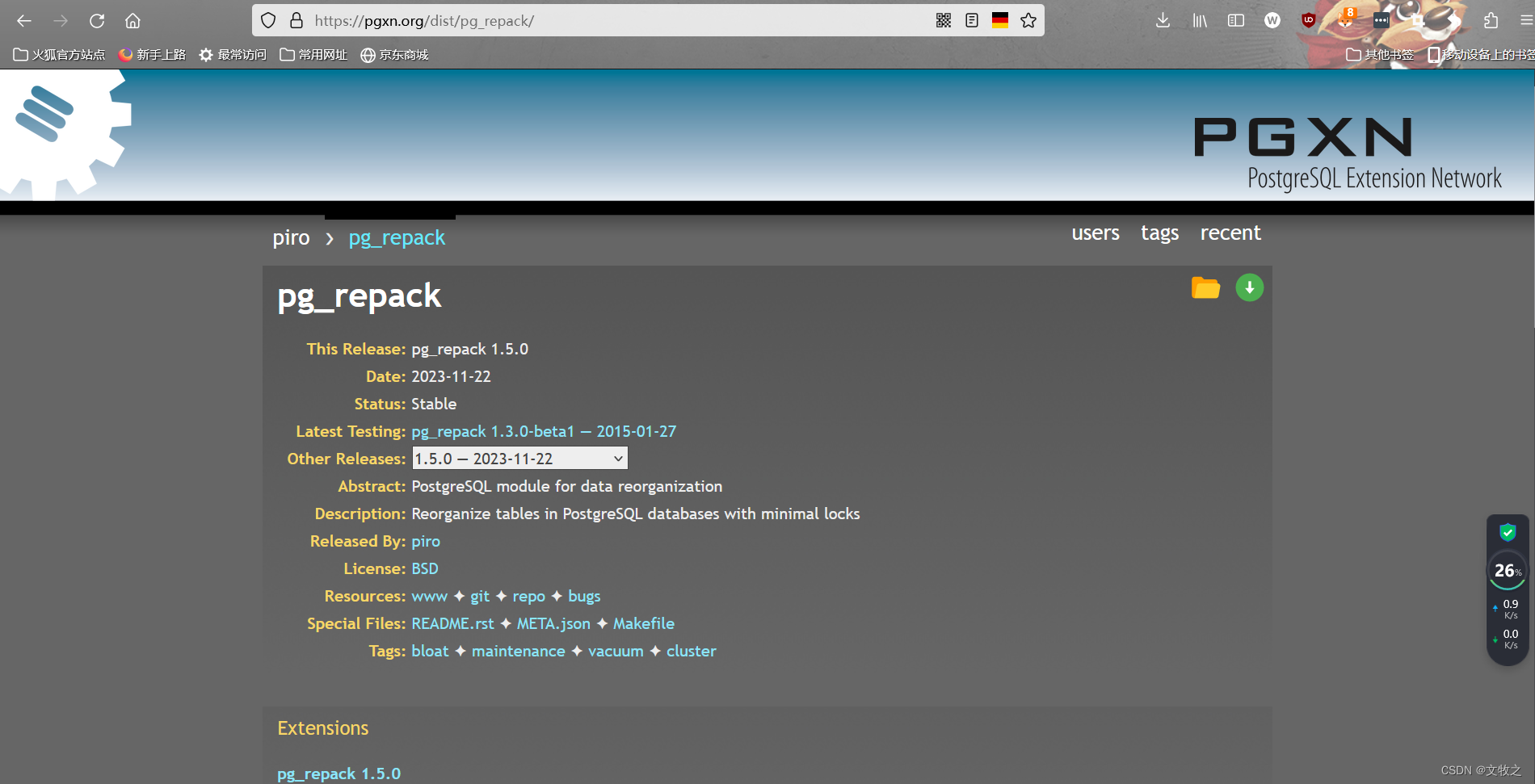Toggle tracking protection via the shield icon
This screenshot has height=784, width=1535.
[267, 20]
